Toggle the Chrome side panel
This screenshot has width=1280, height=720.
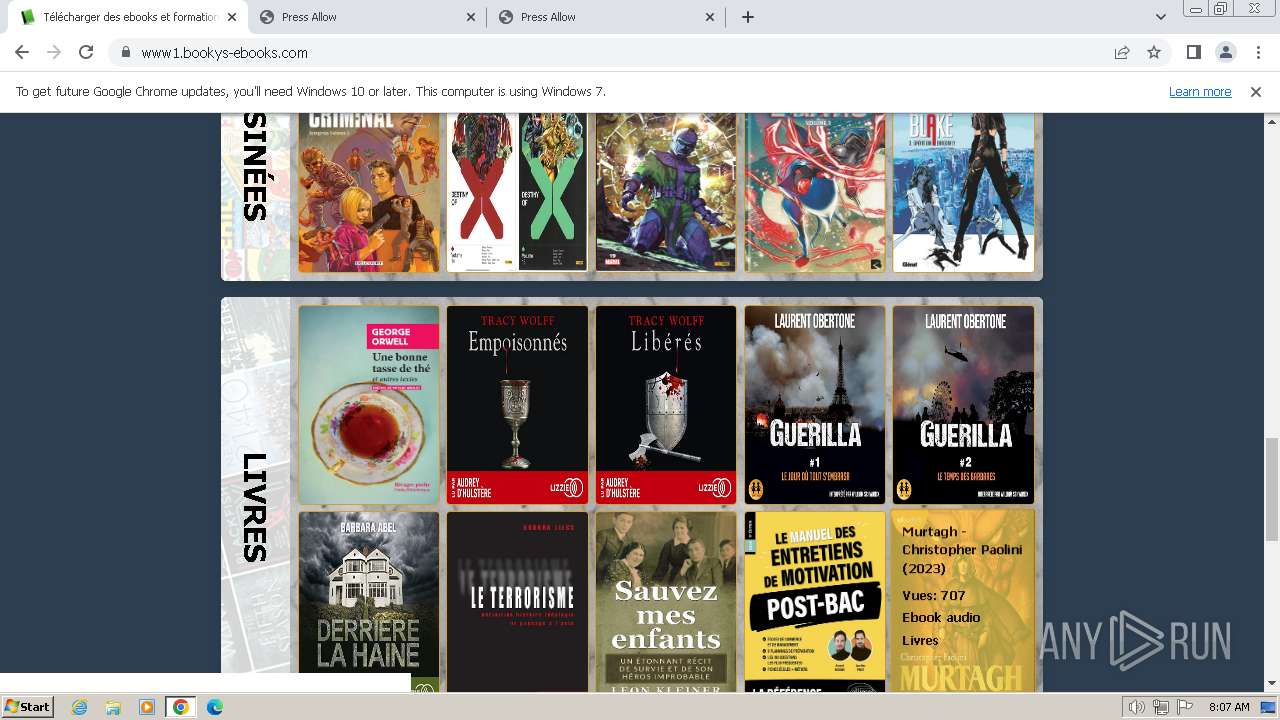1193,52
